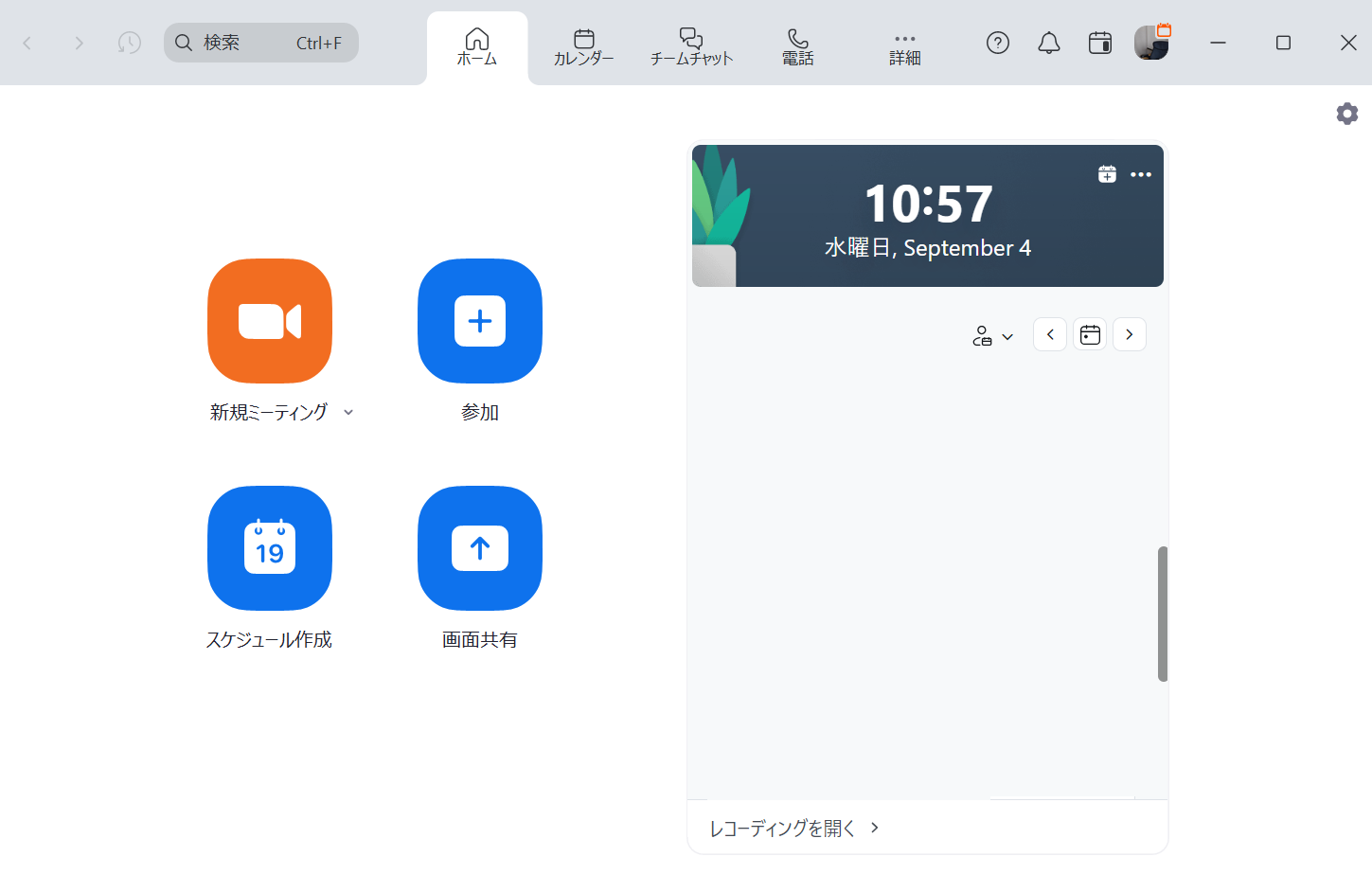
Task: Minimize the Zoom window
Action: pyautogui.click(x=1219, y=43)
